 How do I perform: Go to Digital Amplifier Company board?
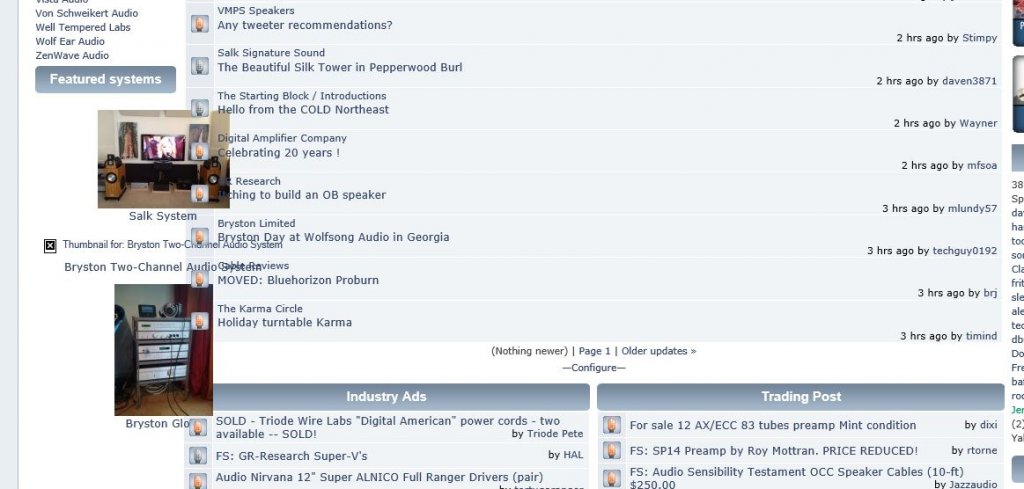pyautogui.click(x=282, y=138)
